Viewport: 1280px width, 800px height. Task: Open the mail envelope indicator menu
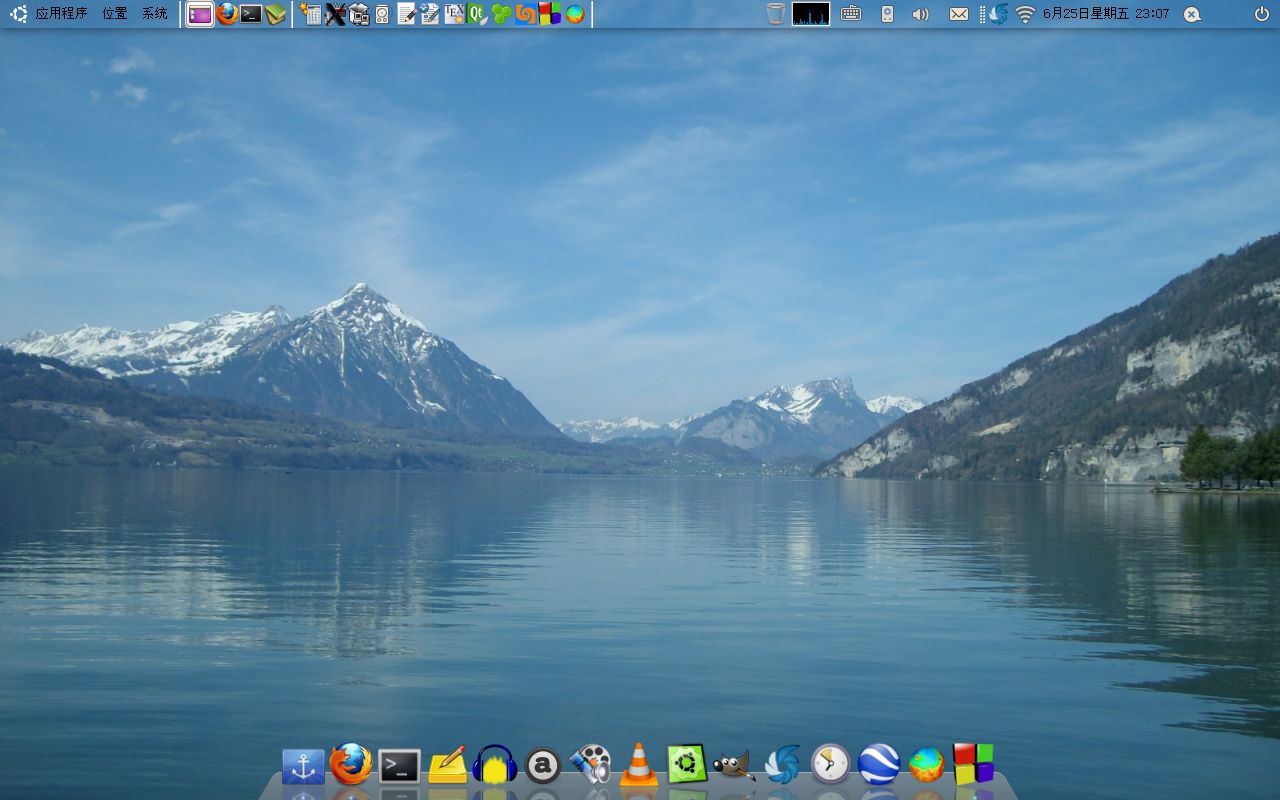(x=958, y=14)
